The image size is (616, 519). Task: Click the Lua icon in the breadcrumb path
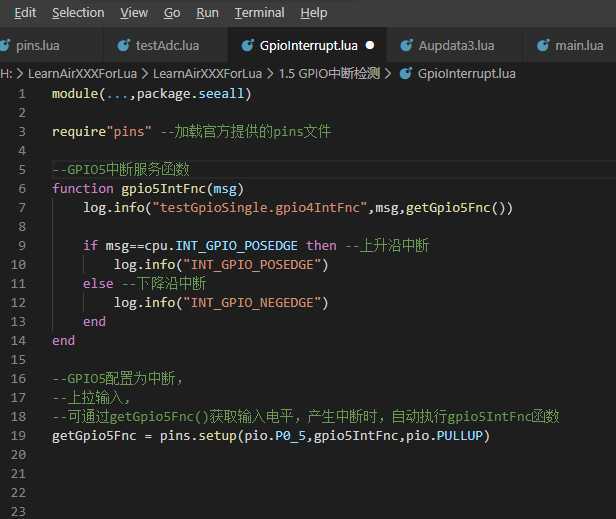(x=406, y=74)
